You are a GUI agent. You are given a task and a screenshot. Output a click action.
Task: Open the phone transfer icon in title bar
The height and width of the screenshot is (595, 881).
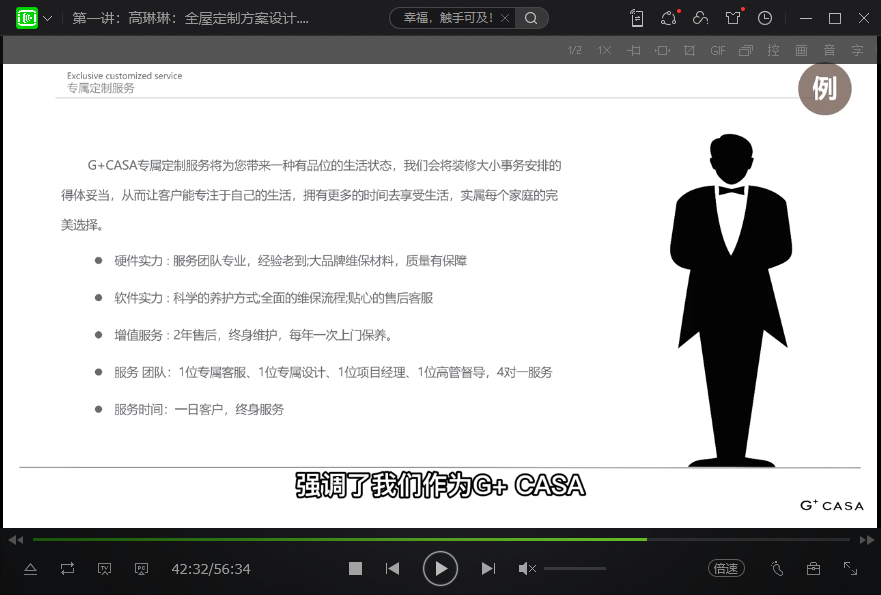[637, 18]
